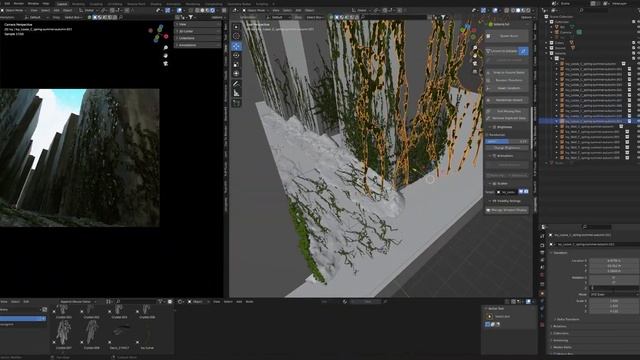Open the orange Object properties tab
Screen dimensions: 640x360
click(542, 293)
